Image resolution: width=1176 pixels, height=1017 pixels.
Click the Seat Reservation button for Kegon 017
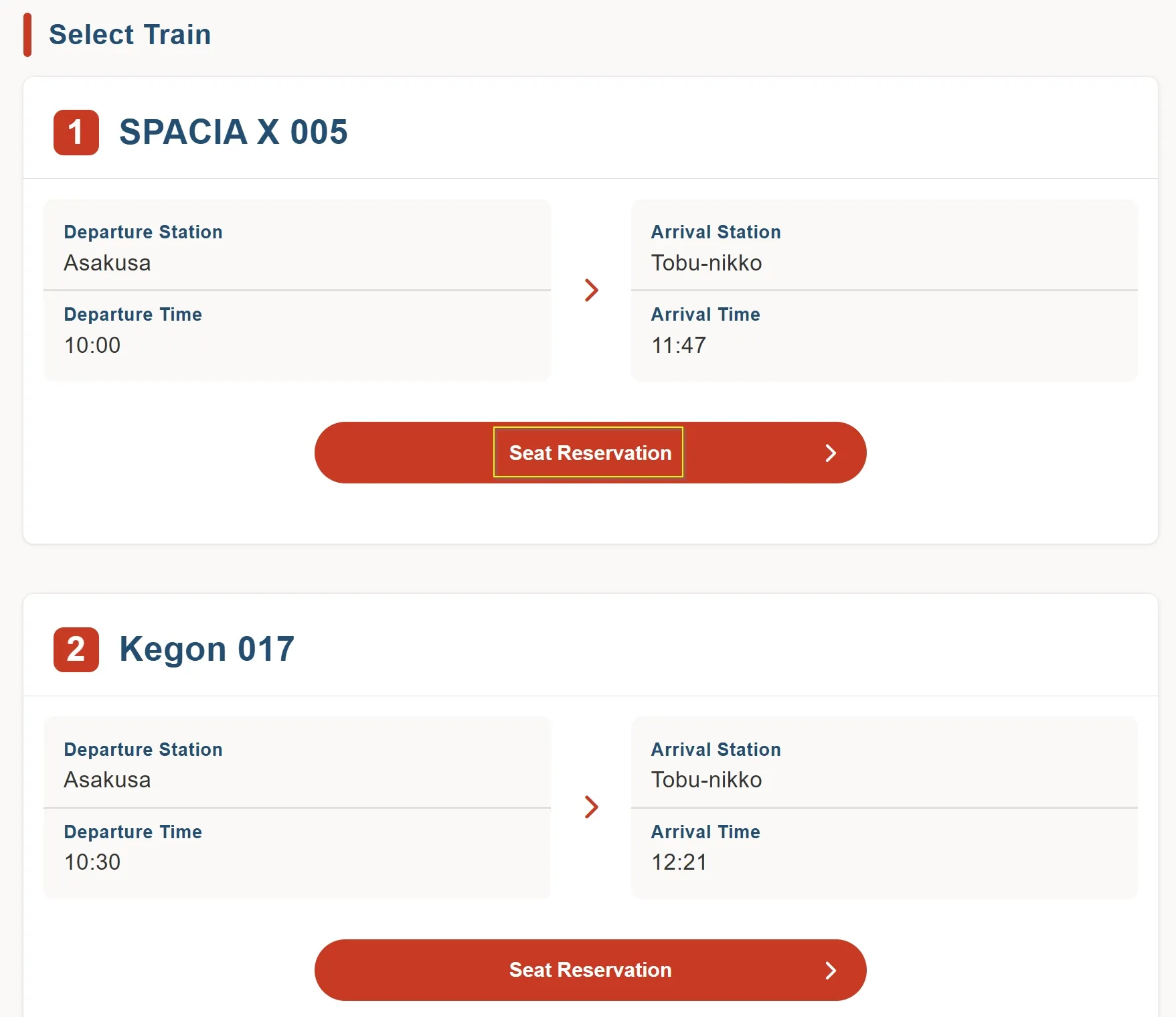tap(589, 969)
